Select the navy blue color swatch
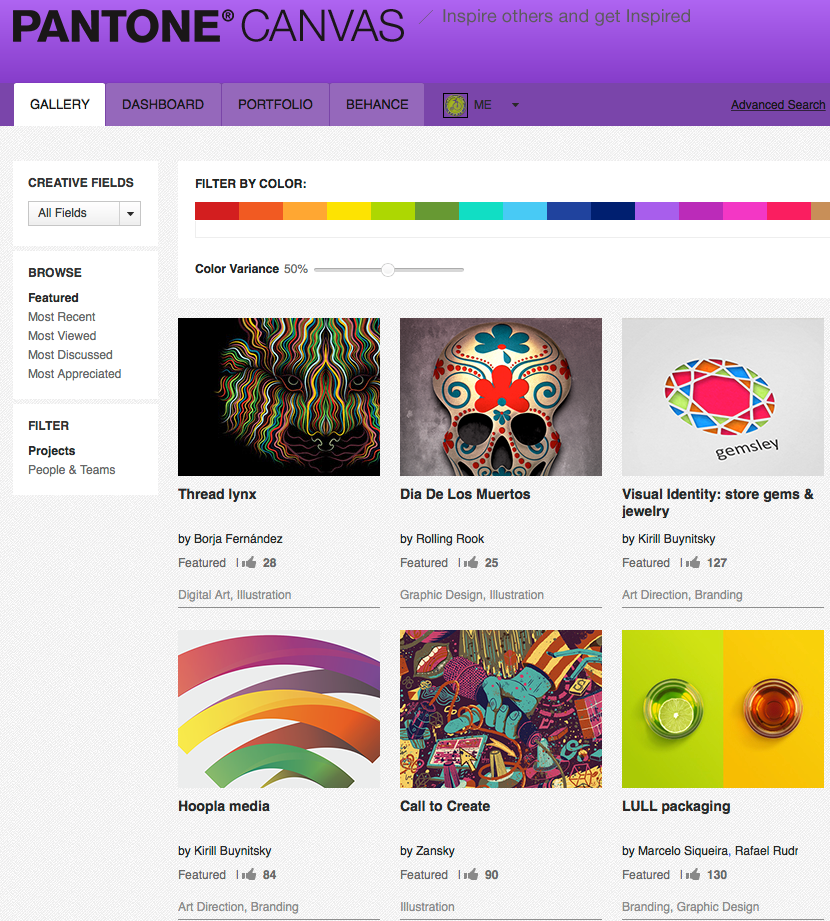830x921 pixels. pyautogui.click(x=613, y=211)
